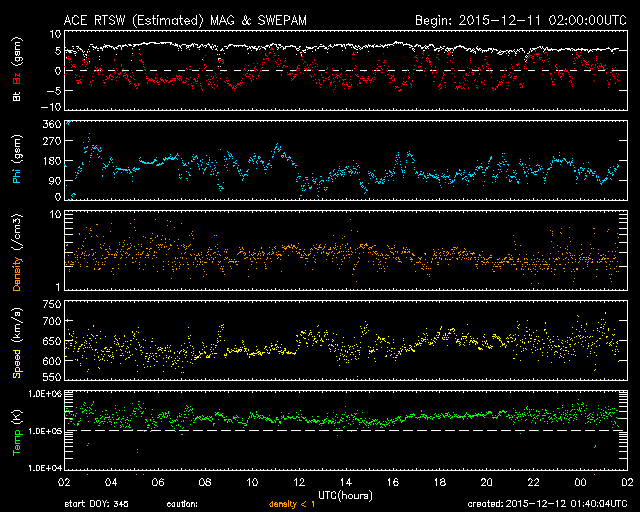
Task: Select the 00 hour tick label
Action: pos(581,482)
